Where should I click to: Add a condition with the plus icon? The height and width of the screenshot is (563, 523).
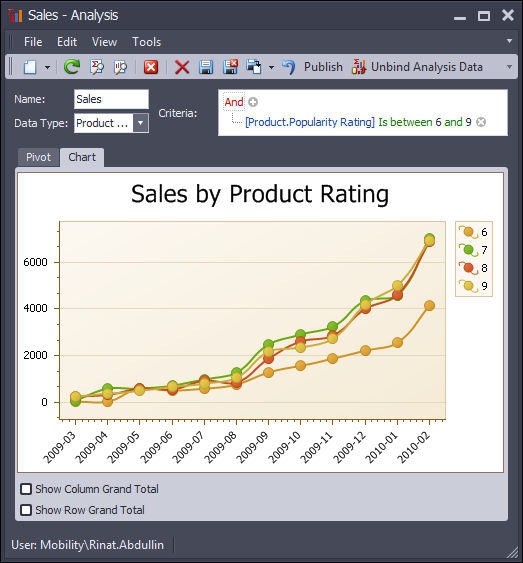pyautogui.click(x=253, y=102)
